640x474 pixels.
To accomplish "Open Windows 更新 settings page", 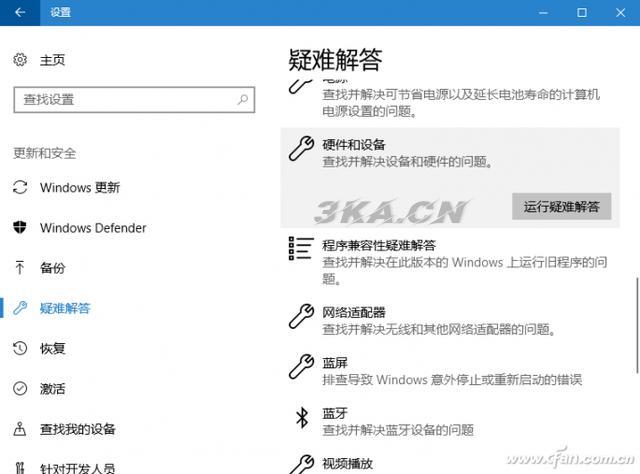I will [x=80, y=188].
